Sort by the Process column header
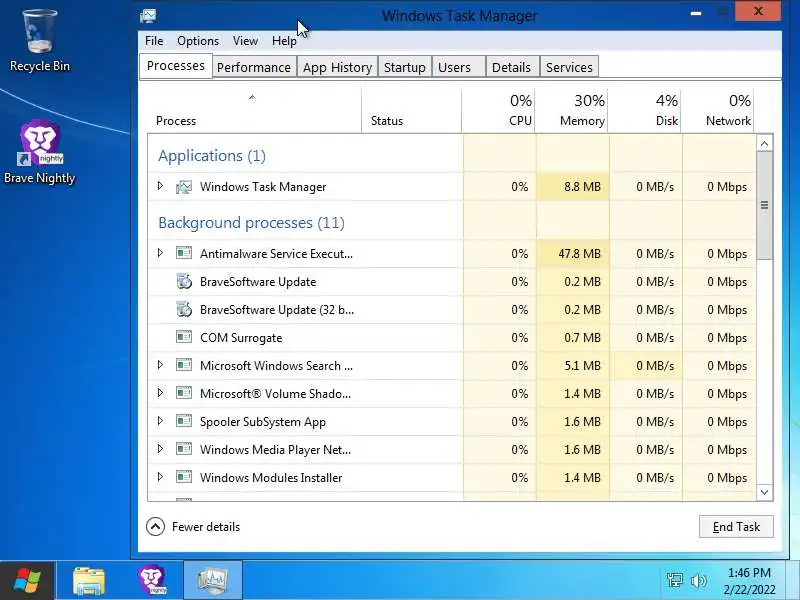Image resolution: width=800 pixels, height=600 pixels. 254,110
